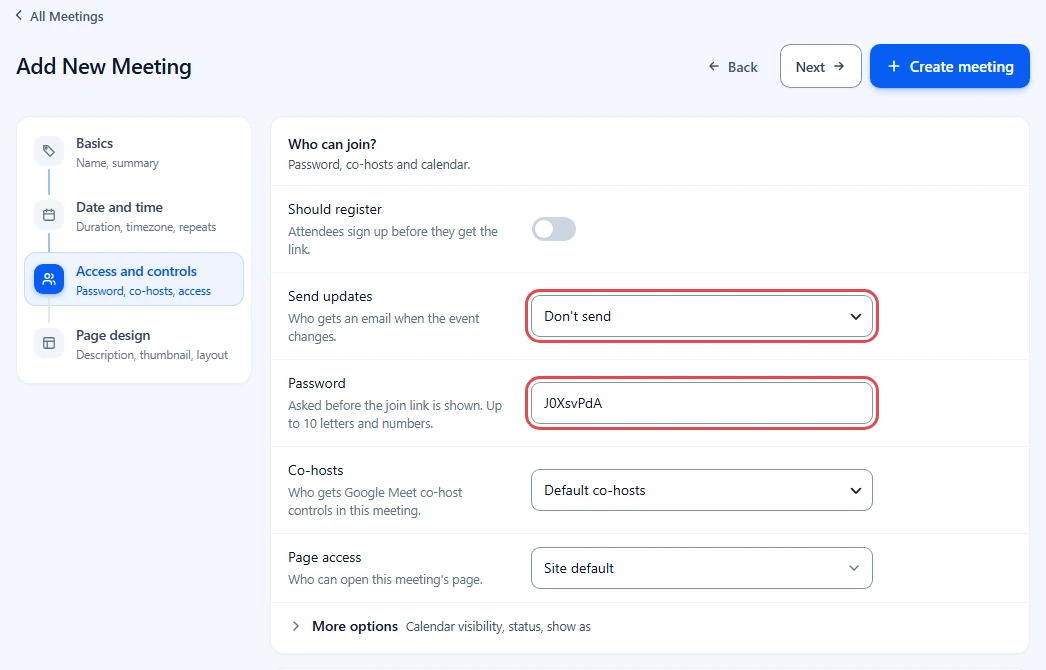The width and height of the screenshot is (1046, 670).
Task: Click the back chevron beside All Meetings
Action: click(x=19, y=15)
